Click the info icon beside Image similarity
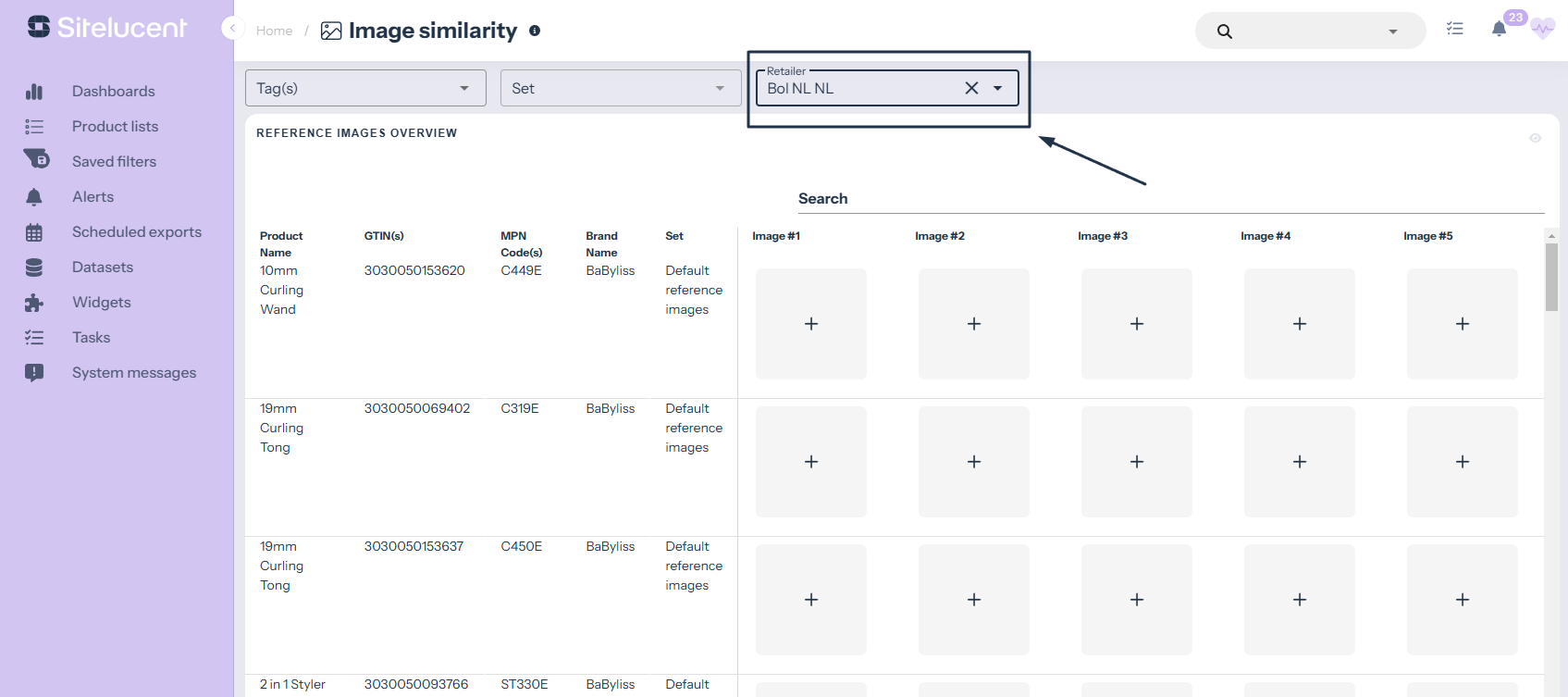The width and height of the screenshot is (1568, 697). (535, 31)
